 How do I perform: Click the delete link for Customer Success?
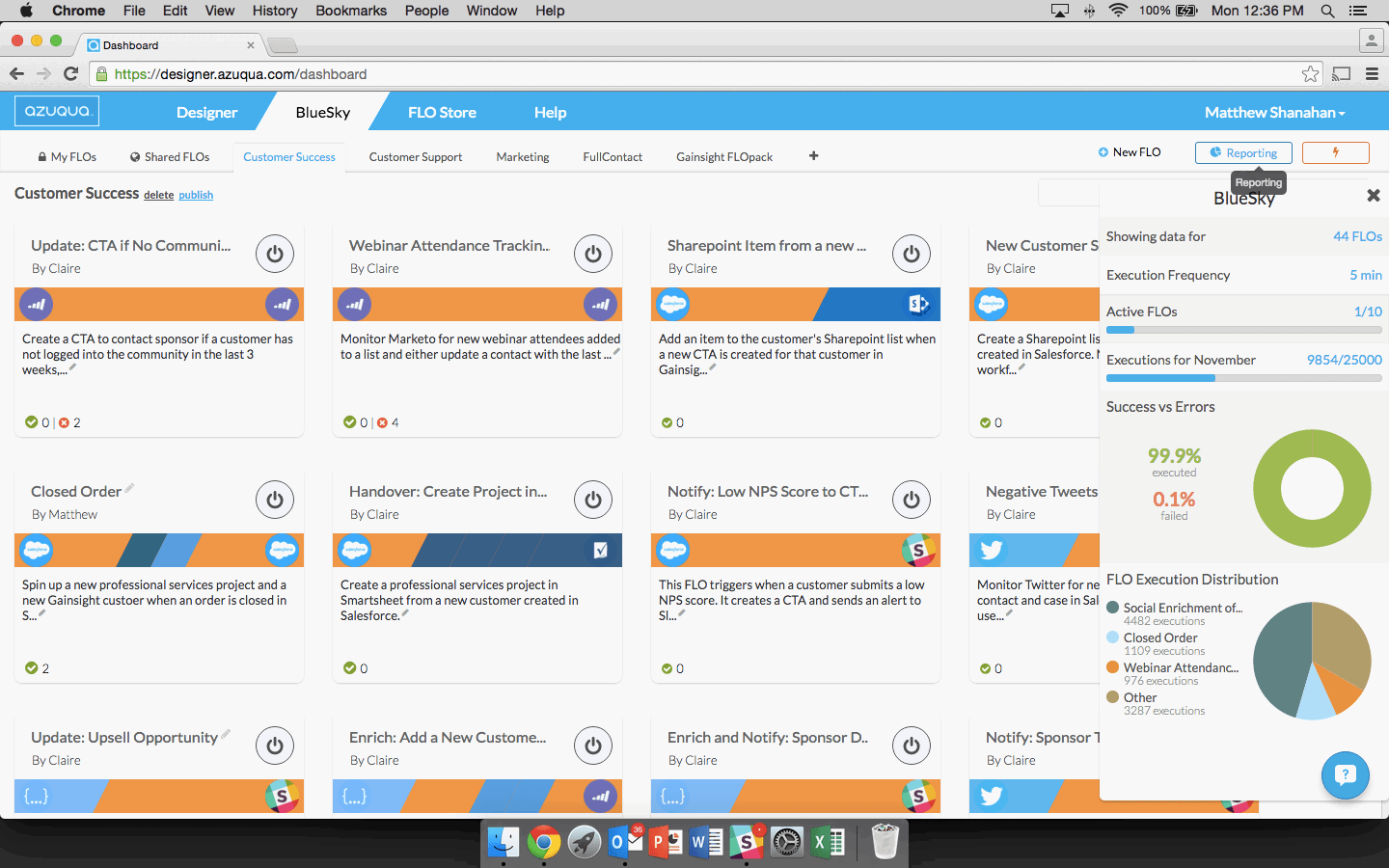coord(159,195)
